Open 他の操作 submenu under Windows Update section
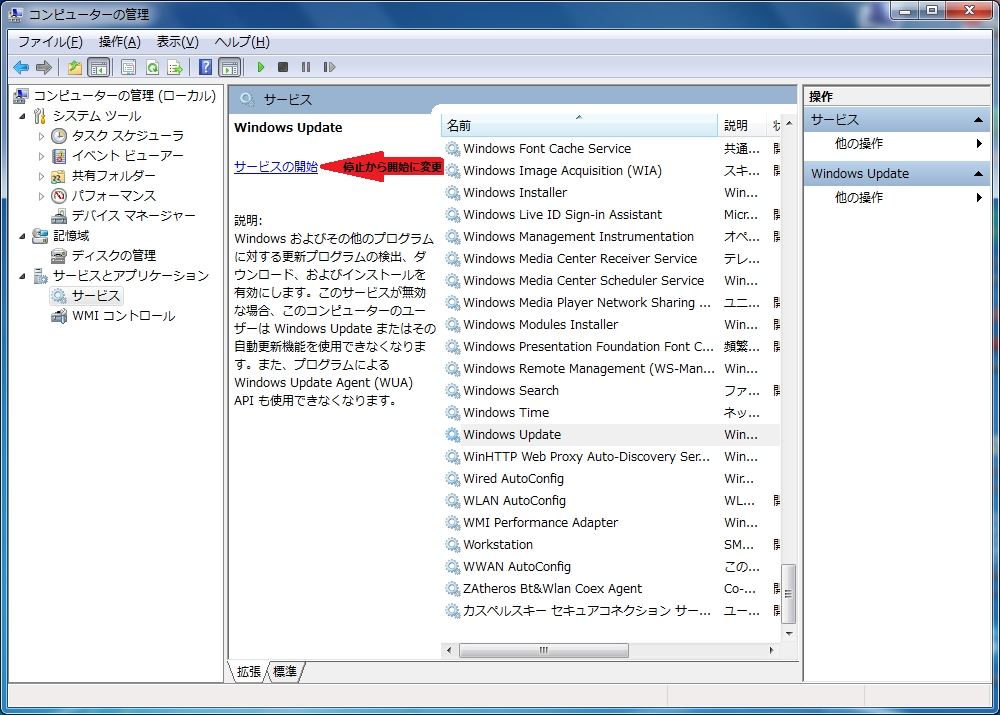 click(x=896, y=198)
